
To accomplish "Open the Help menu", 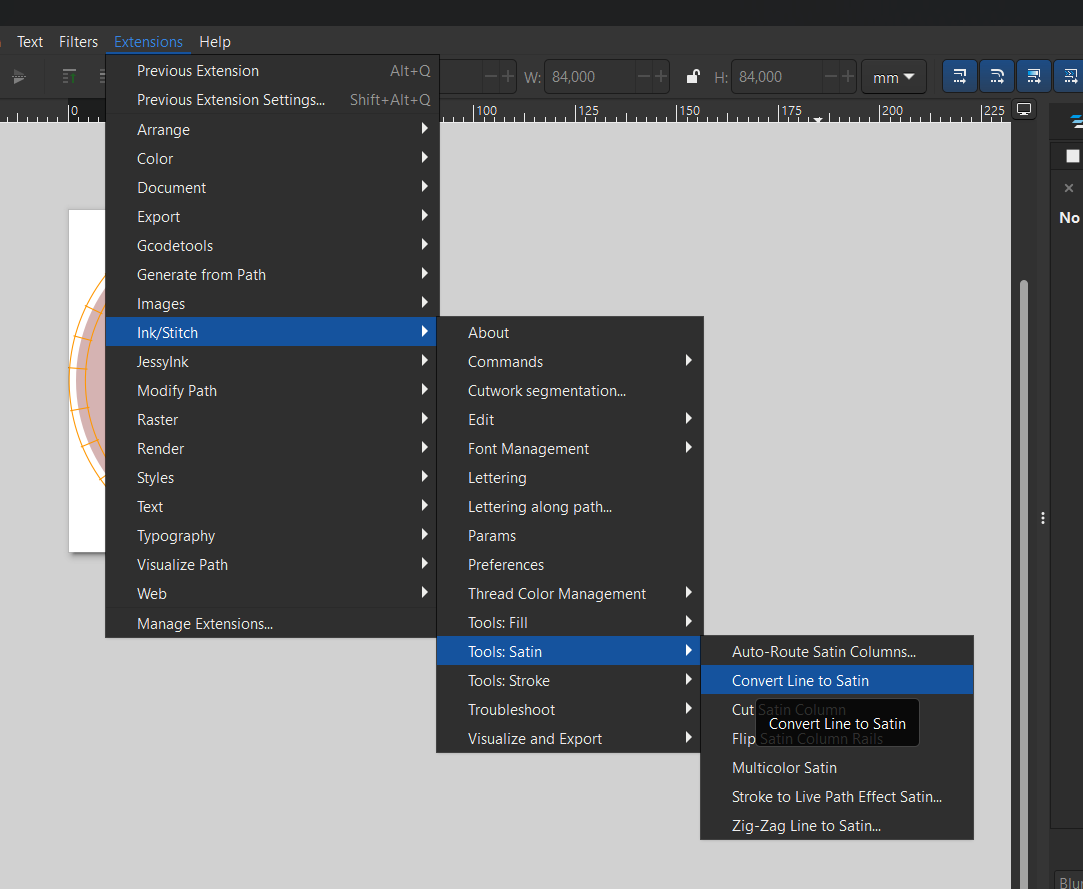I will 215,42.
